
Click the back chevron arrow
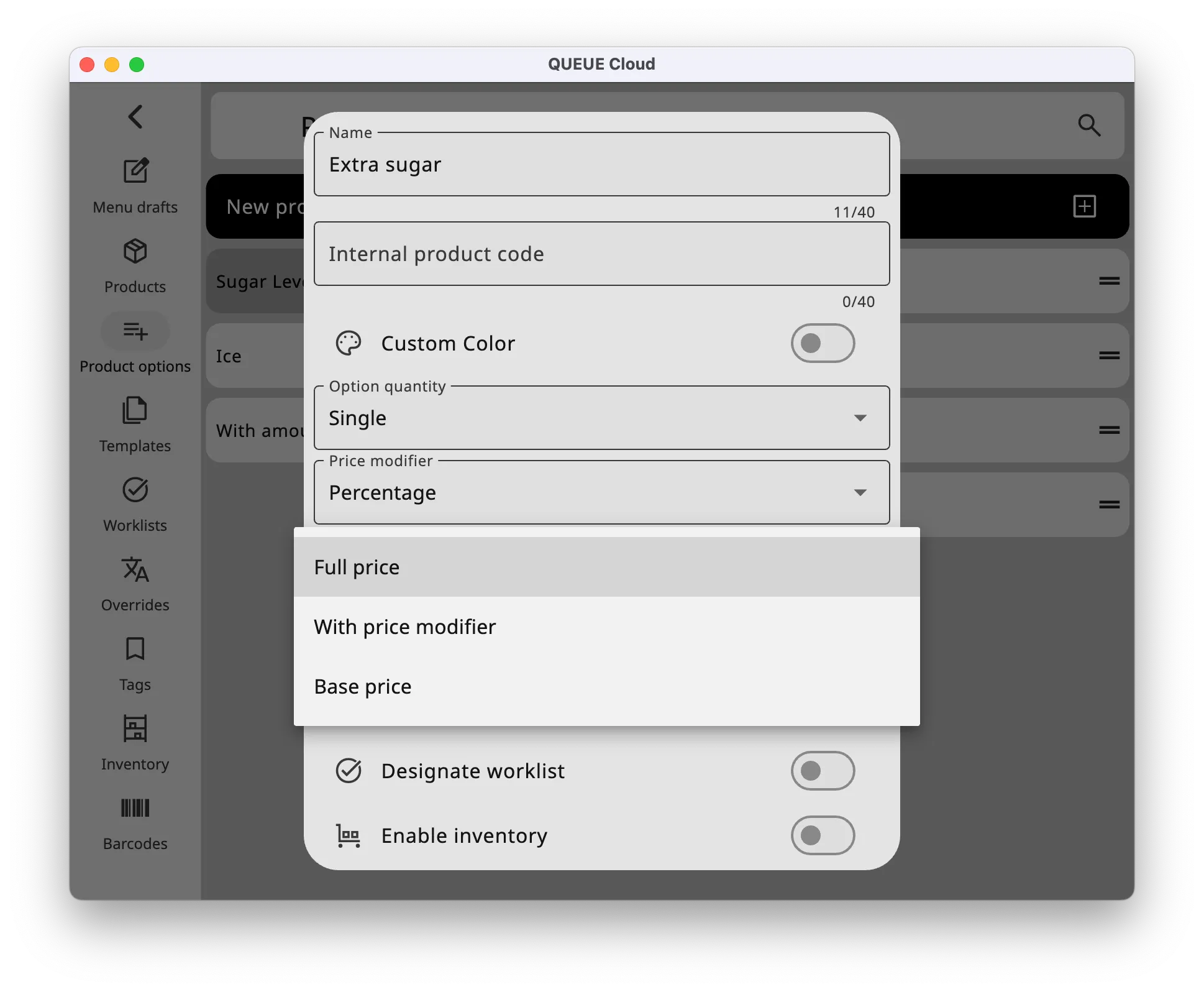click(135, 116)
